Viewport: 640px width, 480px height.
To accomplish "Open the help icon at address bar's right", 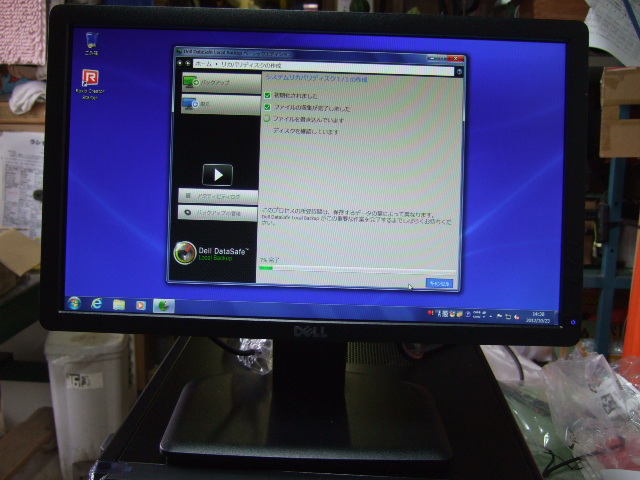I will click(x=459, y=72).
